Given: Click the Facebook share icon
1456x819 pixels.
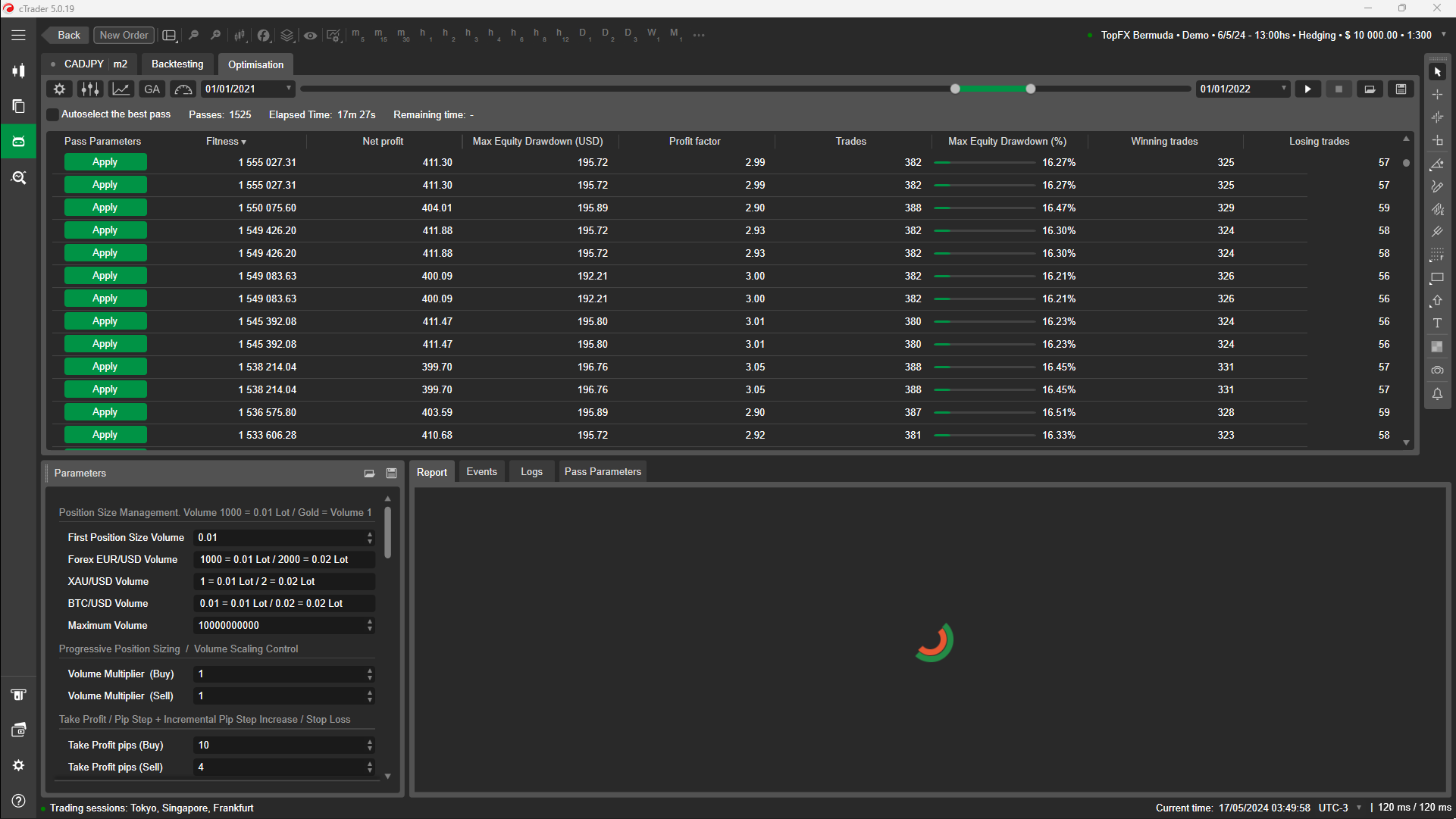Looking at the screenshot, I should click(x=263, y=36).
